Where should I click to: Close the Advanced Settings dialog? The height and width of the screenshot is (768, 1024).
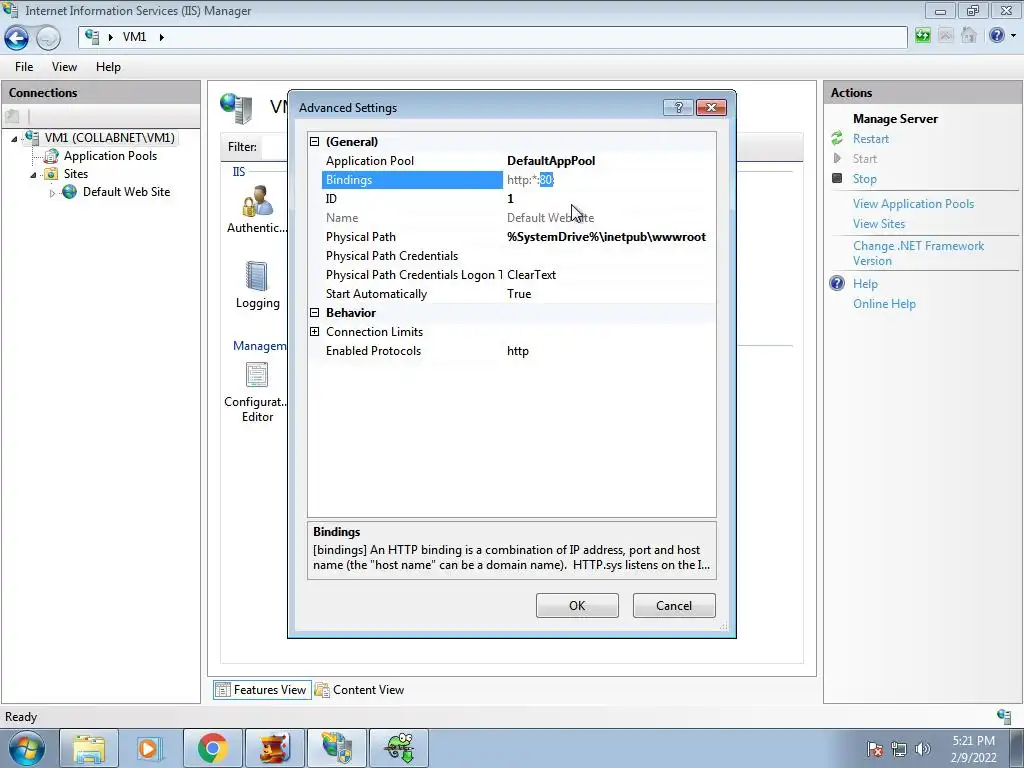711,108
